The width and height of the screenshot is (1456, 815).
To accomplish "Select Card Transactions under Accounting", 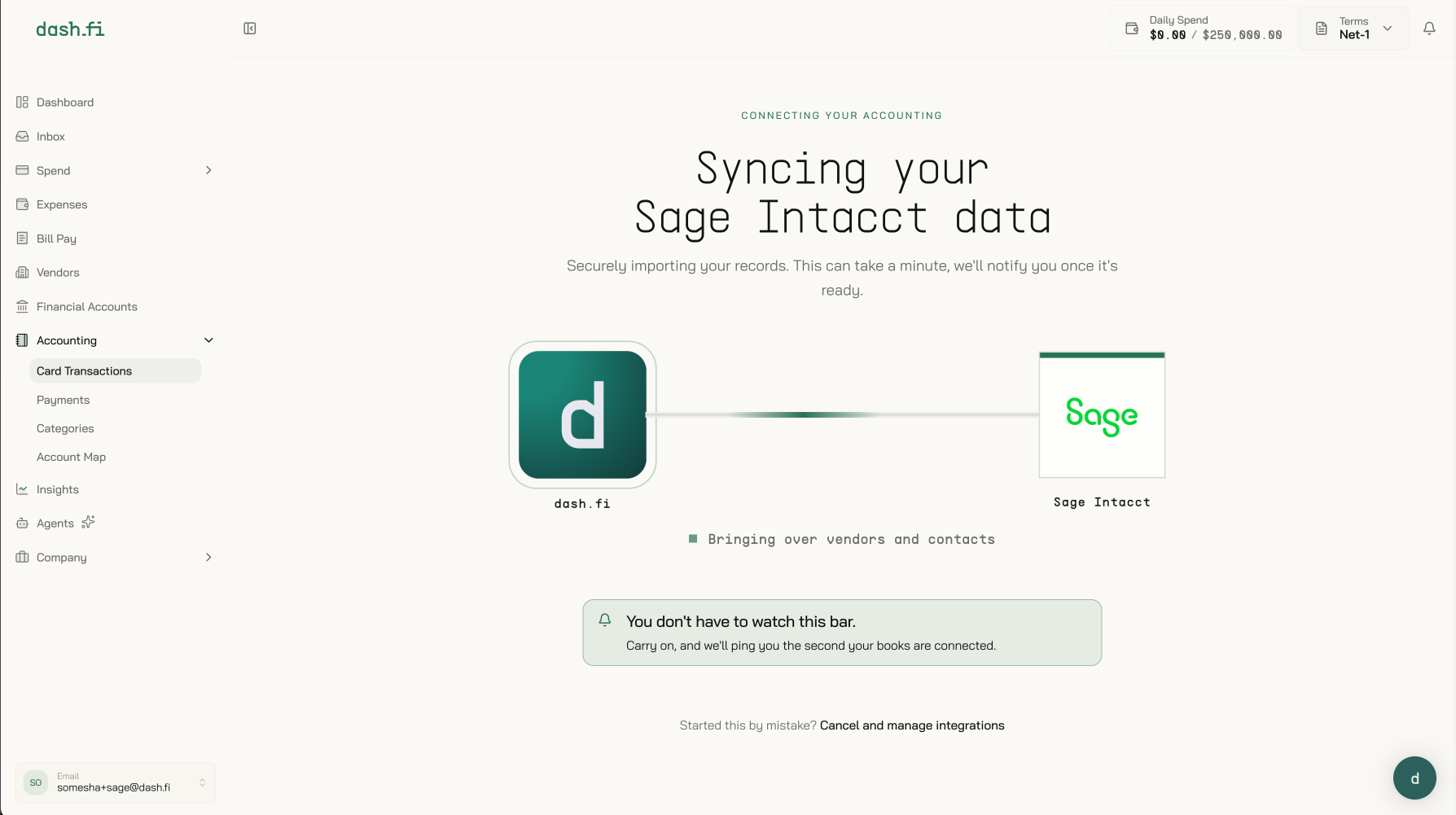I will pyautogui.click(x=115, y=371).
